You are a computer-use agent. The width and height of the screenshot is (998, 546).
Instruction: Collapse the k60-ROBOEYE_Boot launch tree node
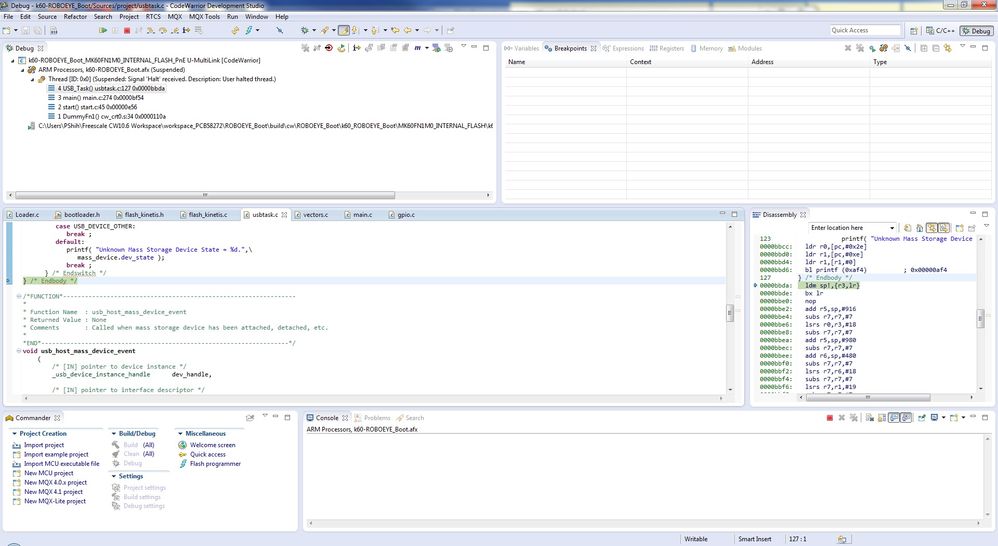[x=13, y=60]
